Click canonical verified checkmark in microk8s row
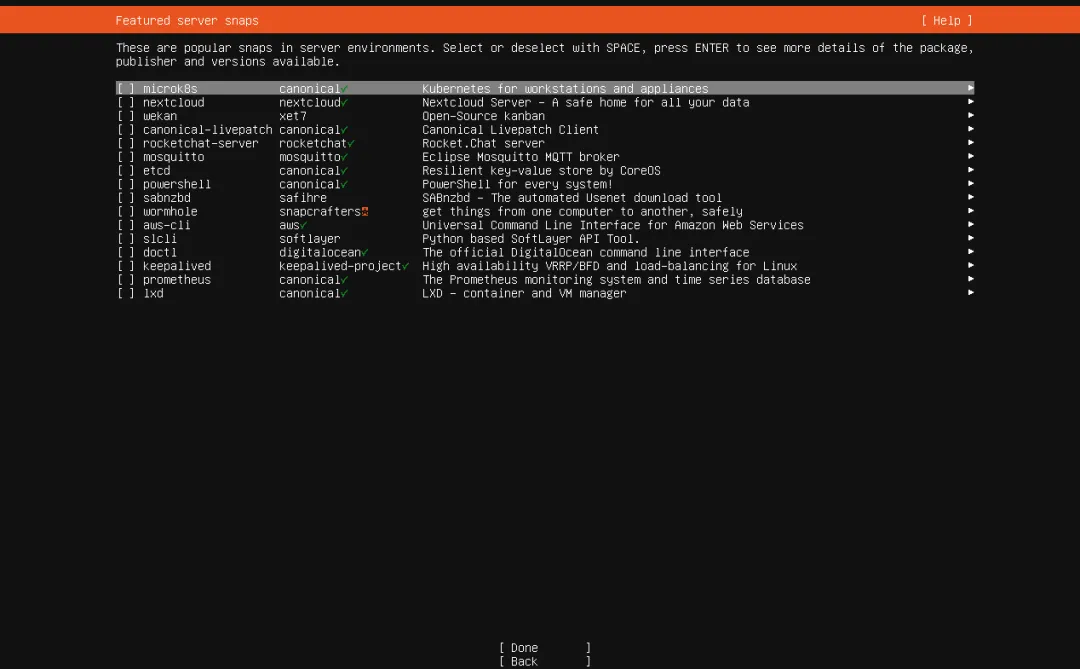This screenshot has width=1080, height=669. pos(344,88)
